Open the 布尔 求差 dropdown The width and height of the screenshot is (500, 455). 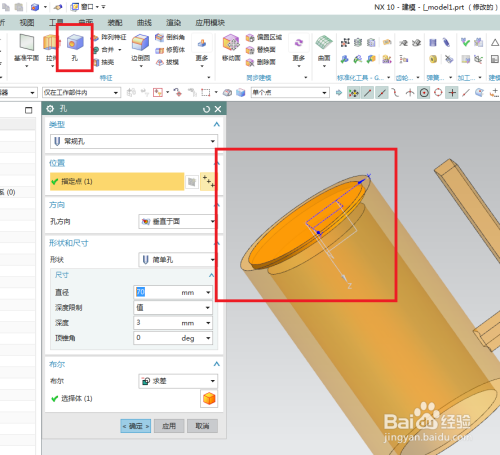coord(178,381)
